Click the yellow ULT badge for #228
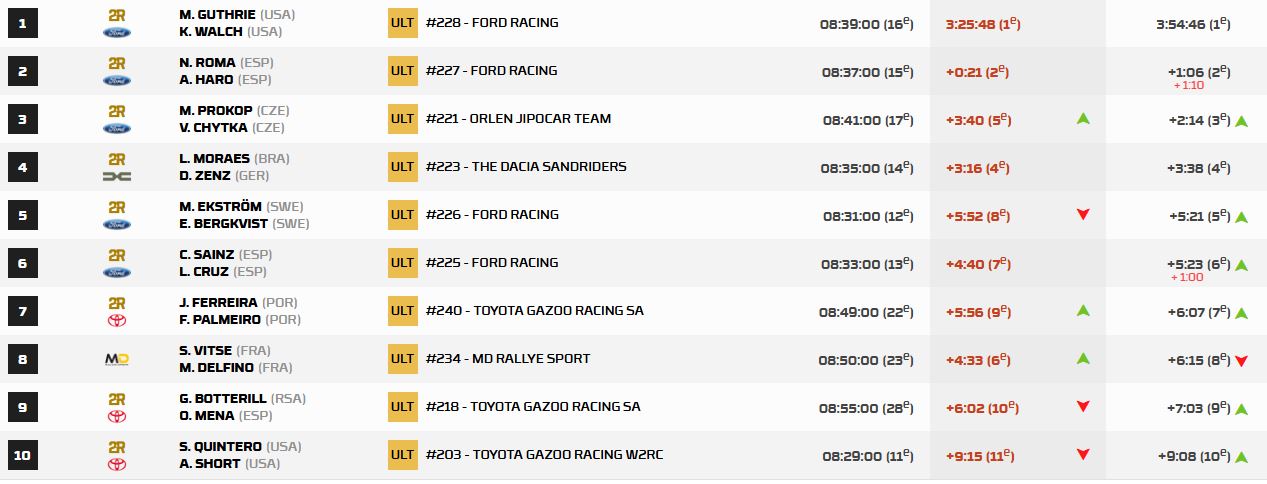This screenshot has width=1267, height=484. coord(402,23)
